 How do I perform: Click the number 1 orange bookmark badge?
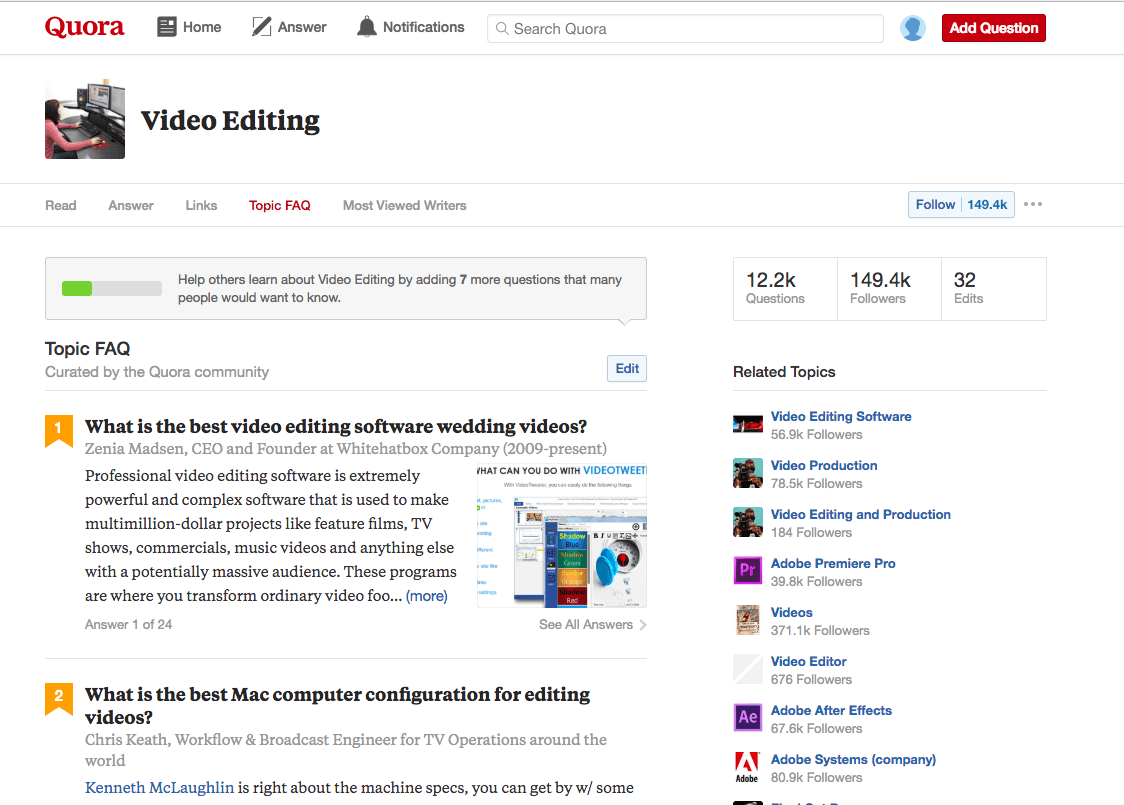click(59, 430)
